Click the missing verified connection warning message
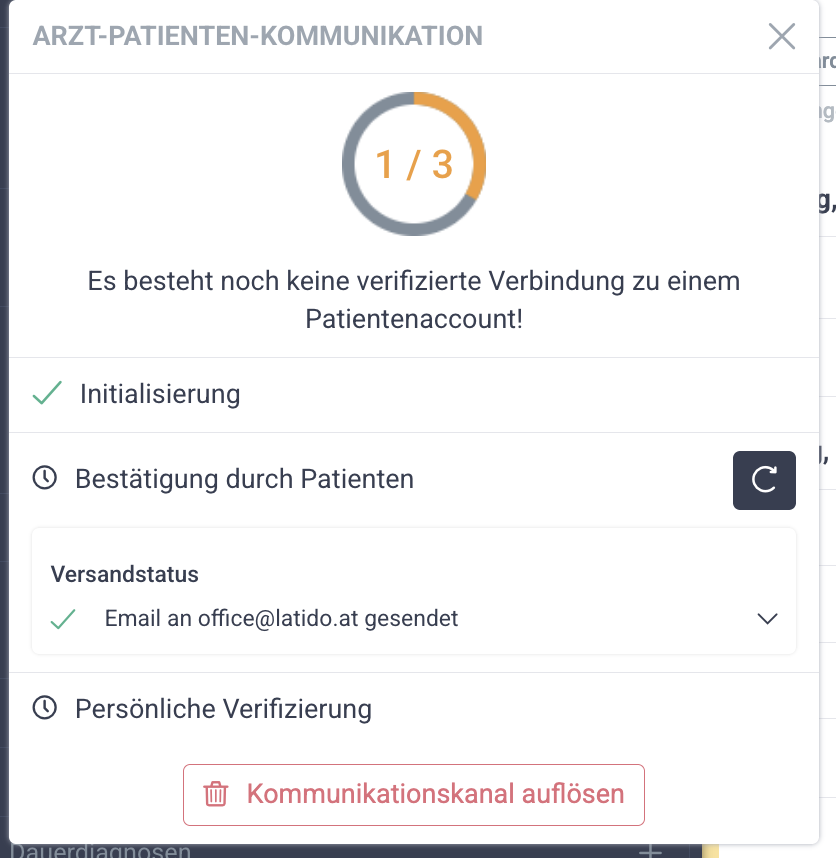Screen dimensions: 836x858 click(x=413, y=299)
